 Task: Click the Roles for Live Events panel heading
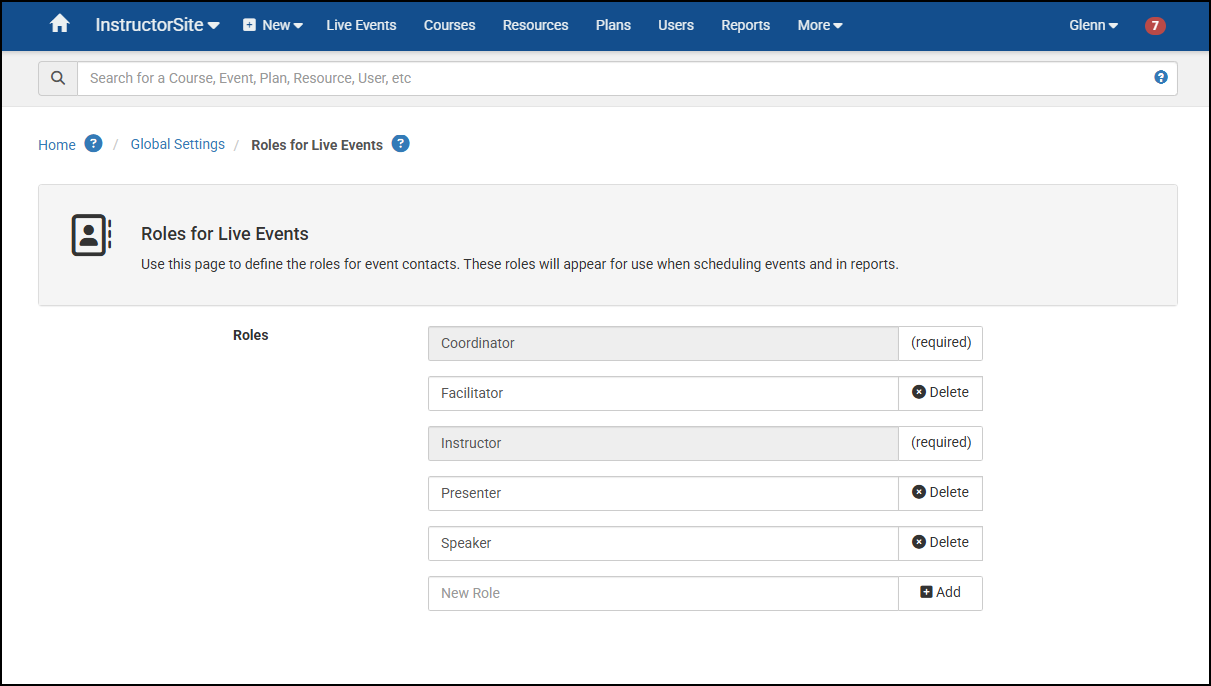tap(225, 234)
